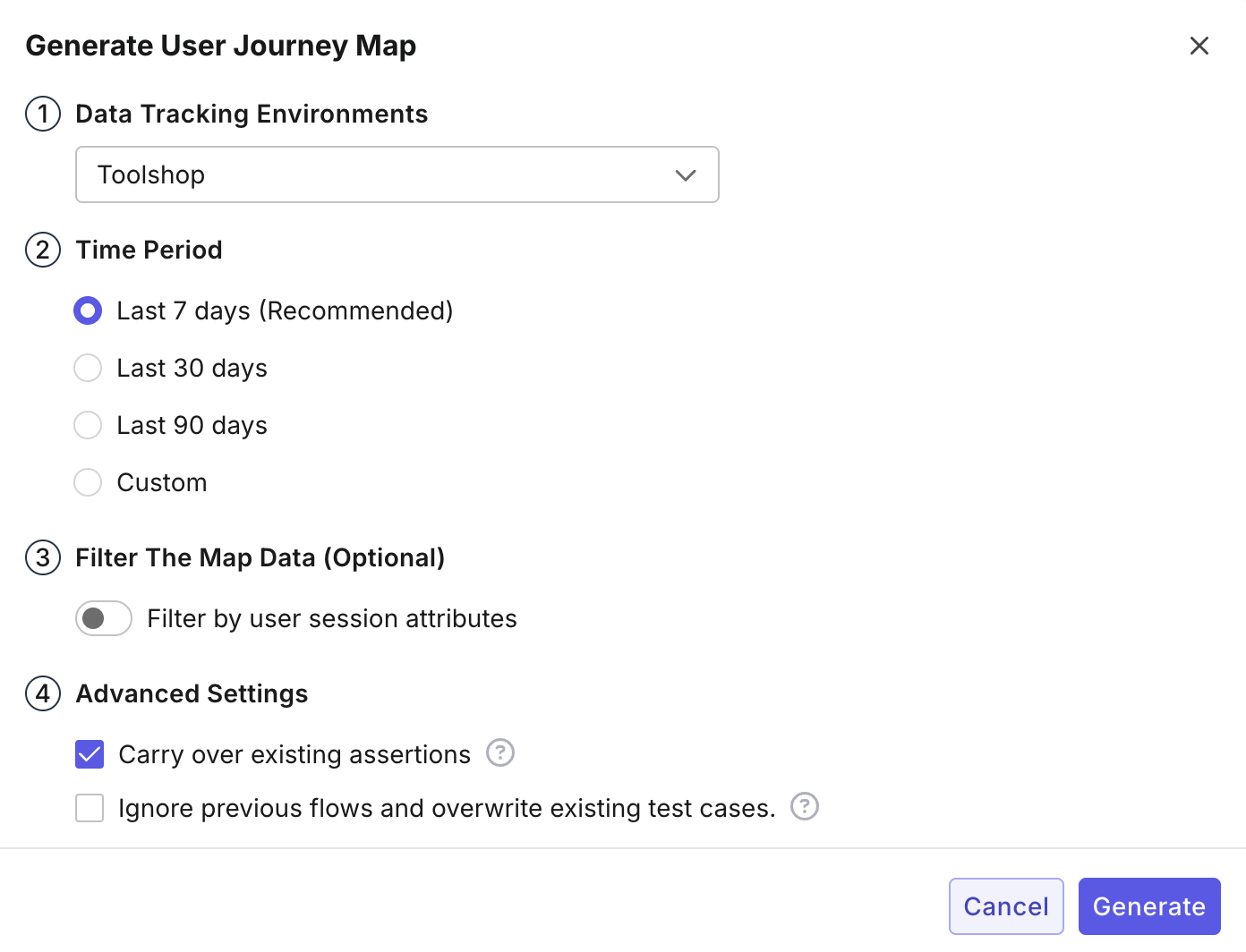Click the step 4 circle for Advanced Settings
The height and width of the screenshot is (952, 1246).
click(42, 693)
